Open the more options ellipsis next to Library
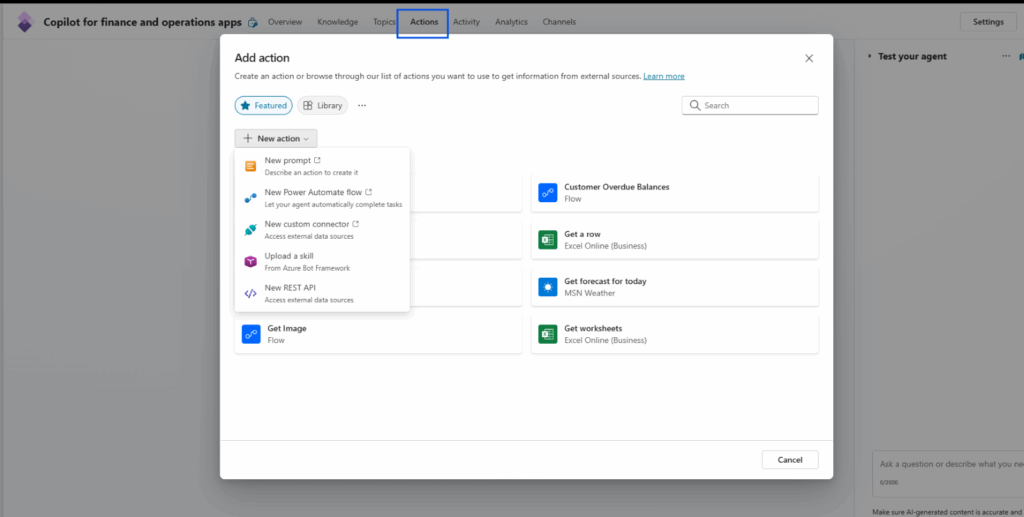The image size is (1024, 517). point(362,105)
